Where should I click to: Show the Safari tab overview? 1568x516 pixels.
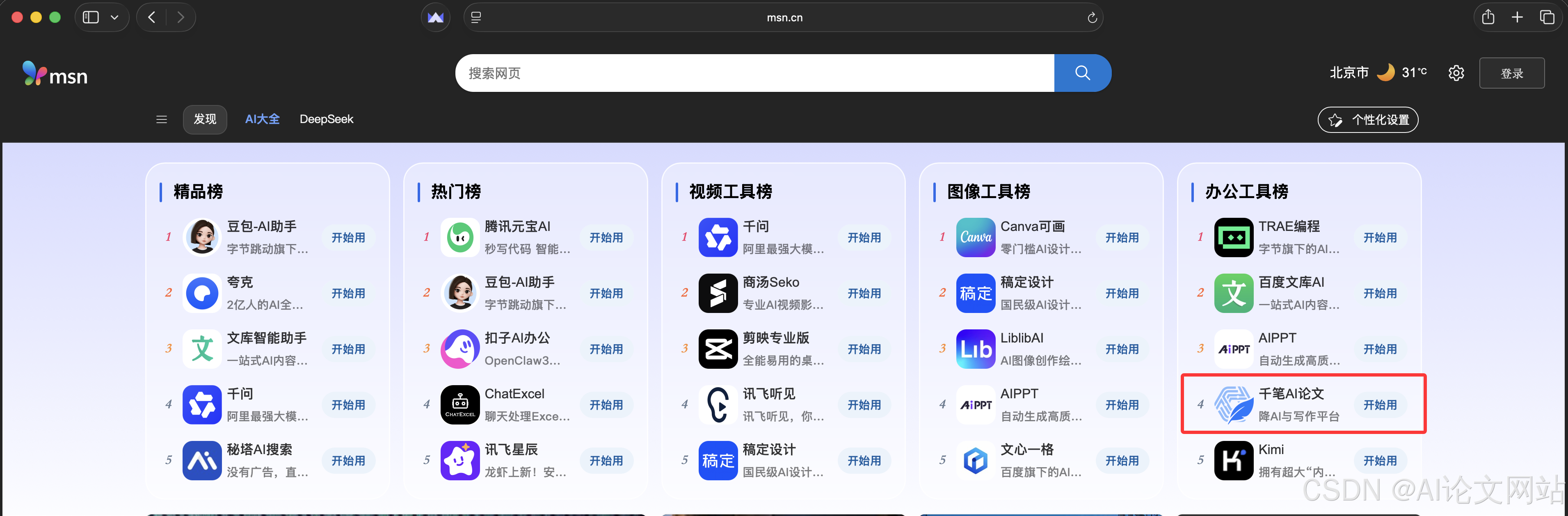coord(1547,17)
